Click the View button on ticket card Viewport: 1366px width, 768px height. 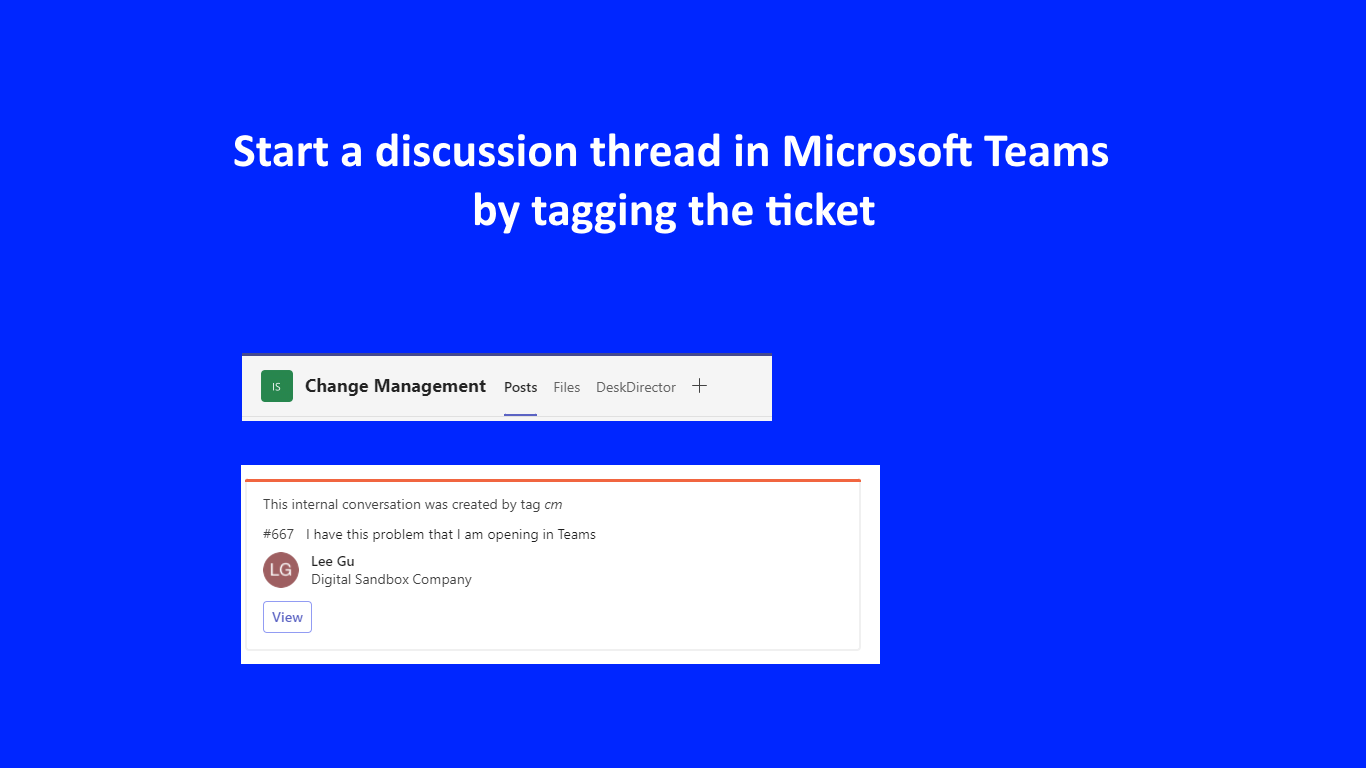pos(287,617)
